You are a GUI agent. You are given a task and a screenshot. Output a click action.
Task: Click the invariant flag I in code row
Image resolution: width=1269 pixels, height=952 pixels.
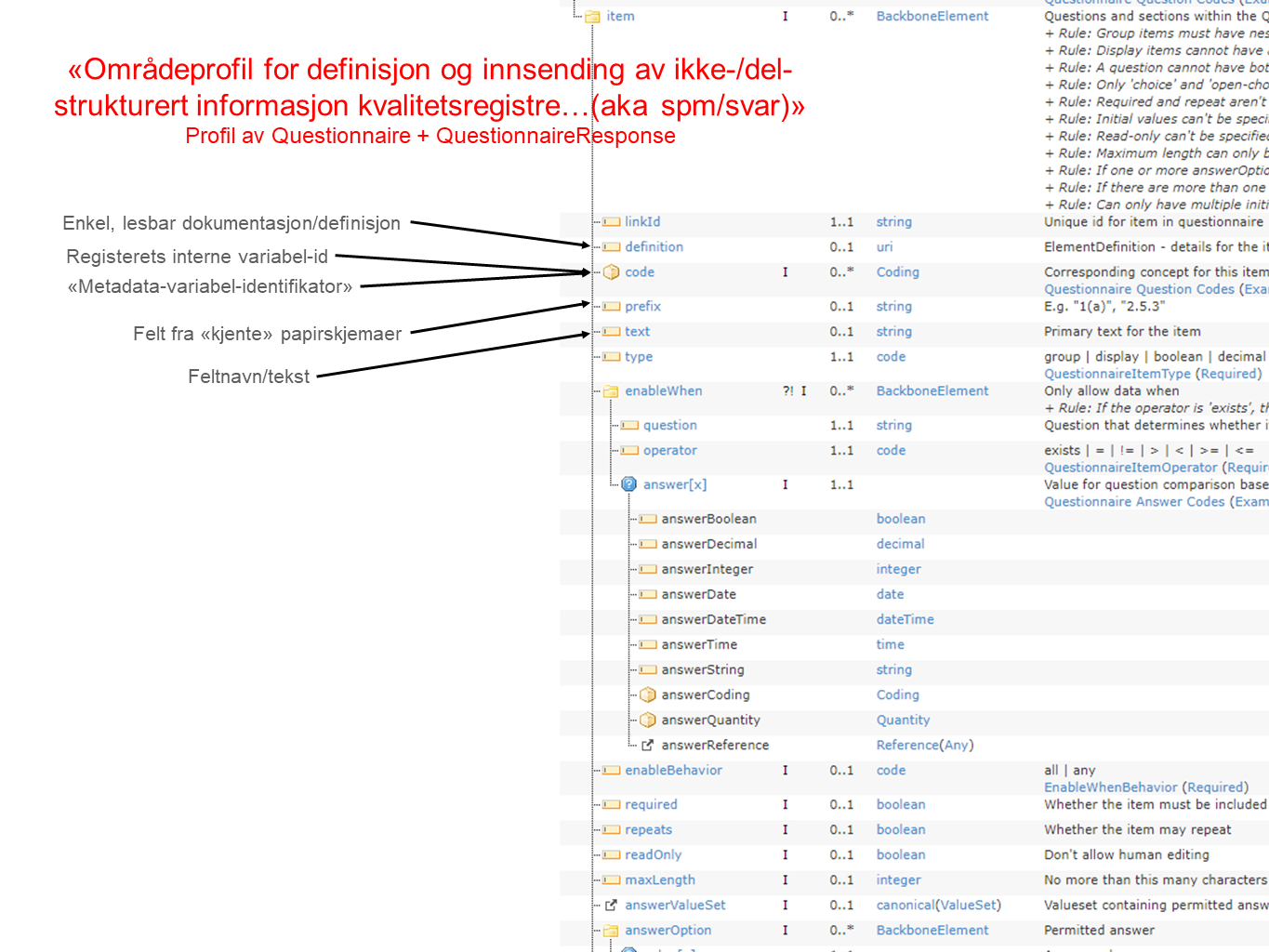pos(786,272)
